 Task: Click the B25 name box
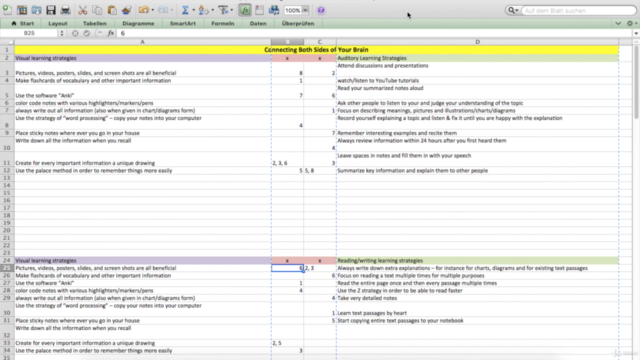coord(29,33)
